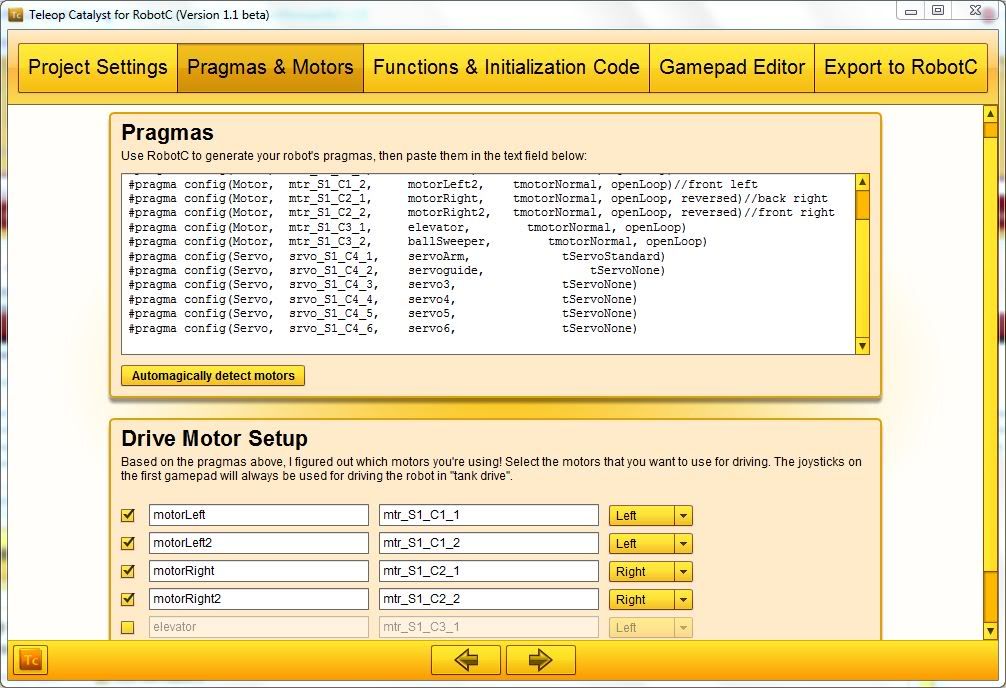This screenshot has height=688, width=1006.
Task: Go to Project Settings tab
Action: coord(98,68)
